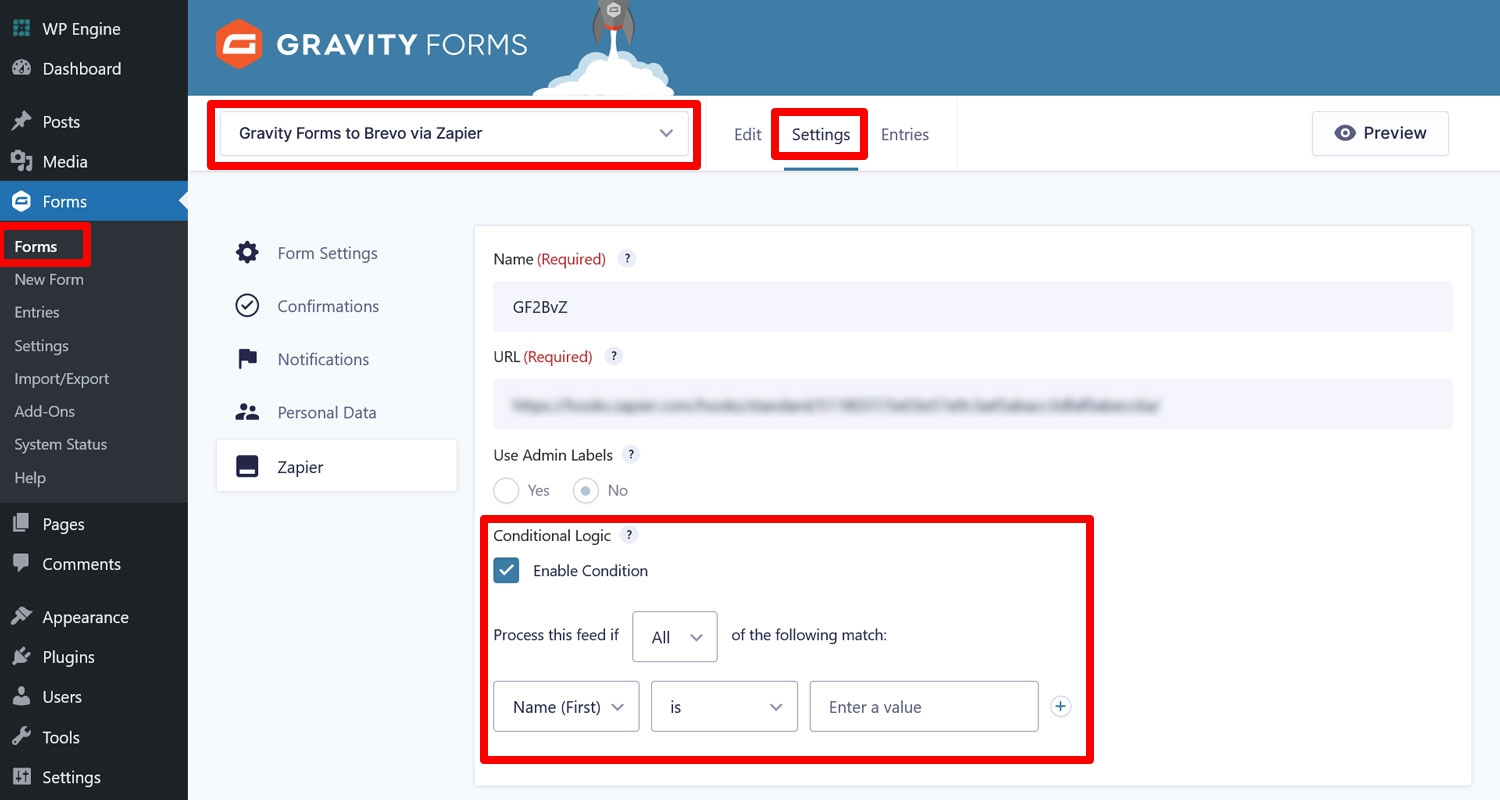Open the form switcher dropdown

(x=454, y=133)
